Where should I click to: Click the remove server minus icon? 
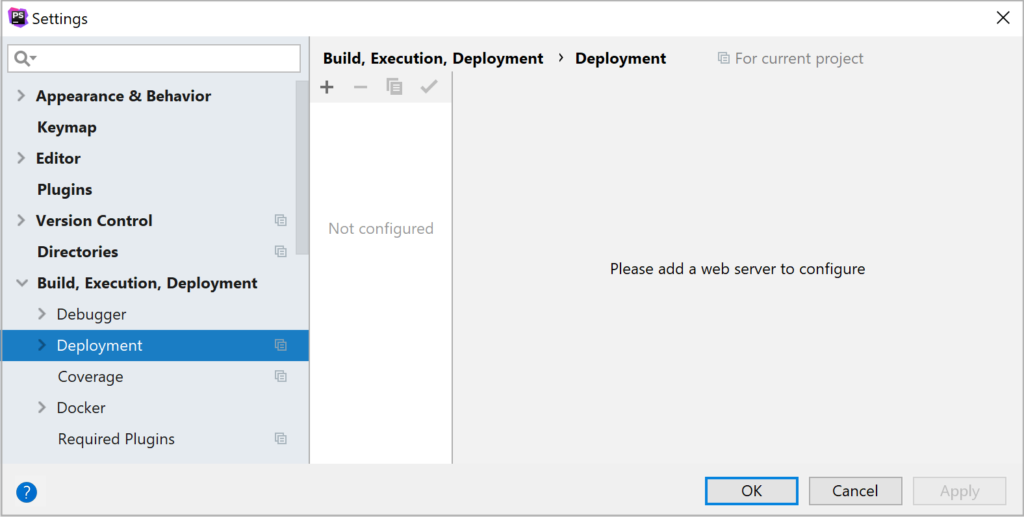(x=360, y=87)
